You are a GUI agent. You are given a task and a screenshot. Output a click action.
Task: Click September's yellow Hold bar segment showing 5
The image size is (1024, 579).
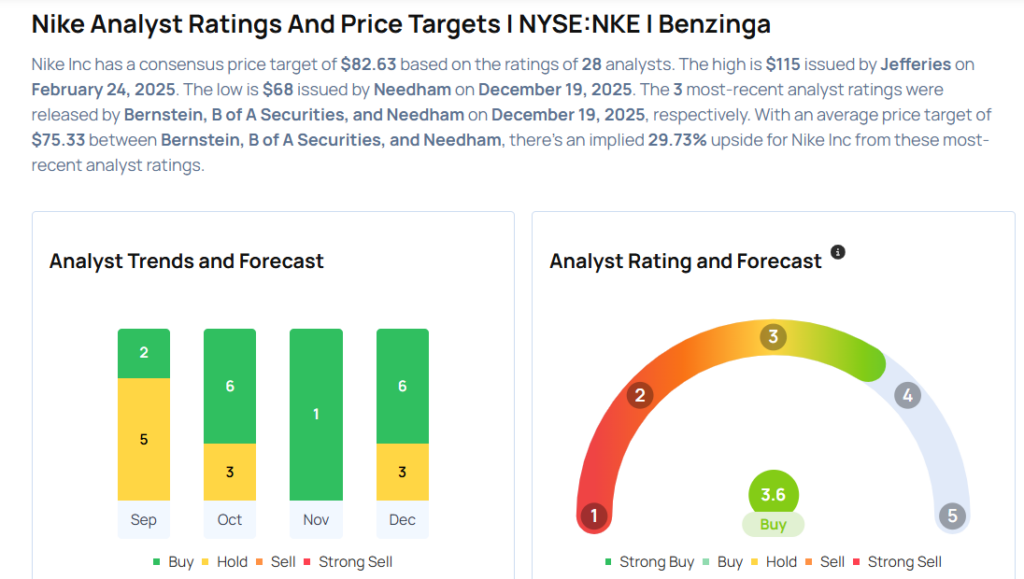click(x=144, y=439)
